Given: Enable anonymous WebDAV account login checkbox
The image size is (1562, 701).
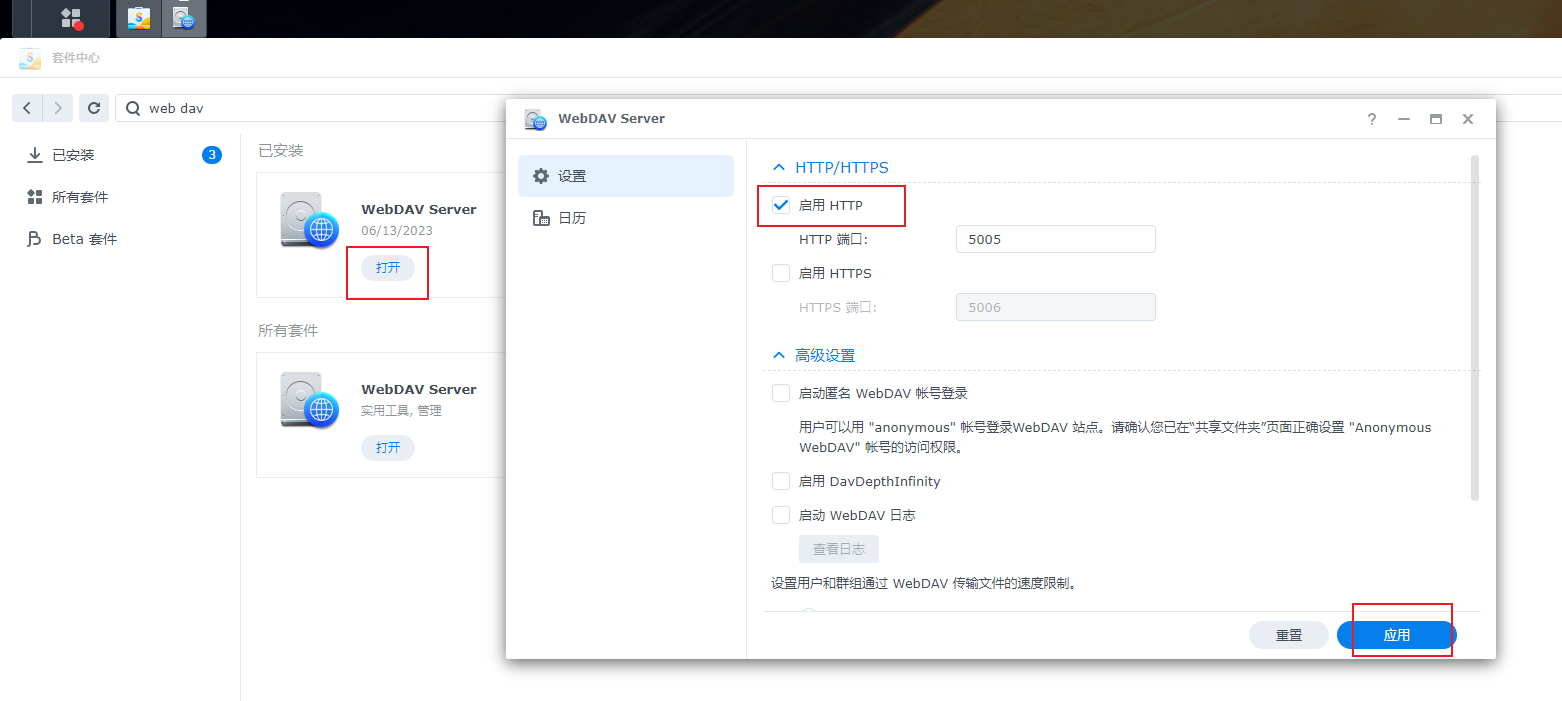Looking at the screenshot, I should [x=781, y=393].
